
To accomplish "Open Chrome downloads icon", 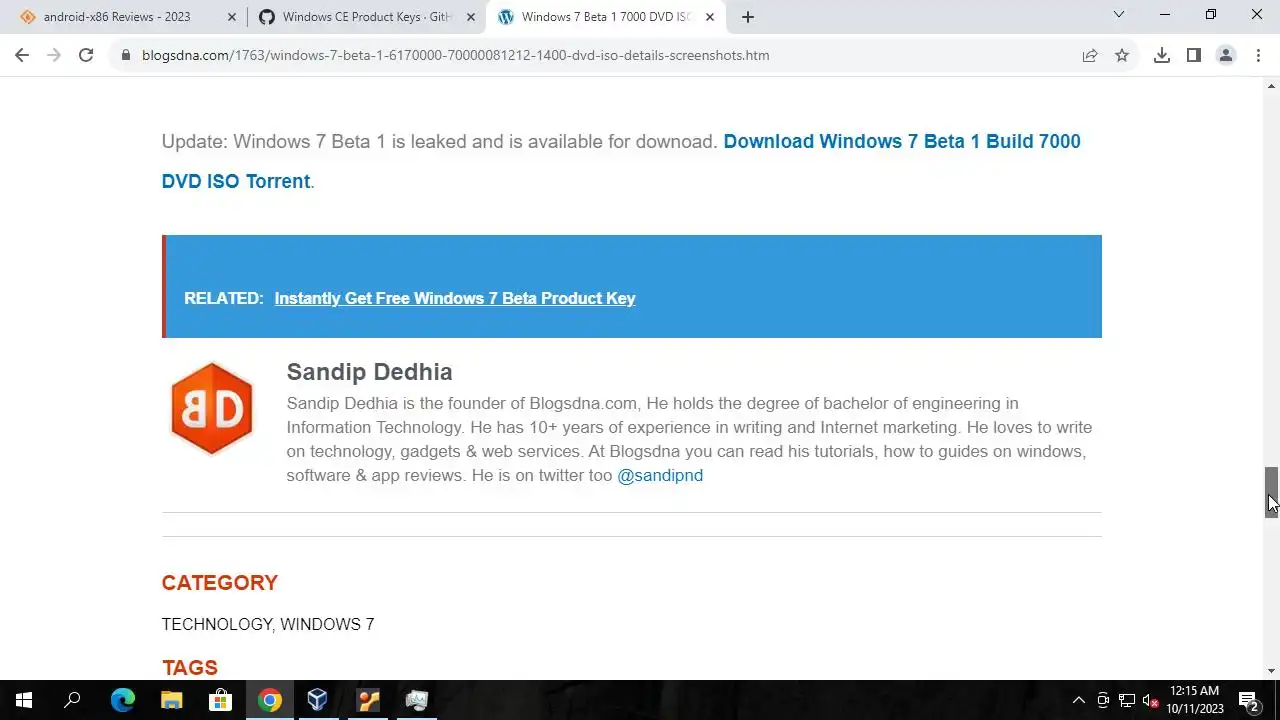I will point(1162,55).
